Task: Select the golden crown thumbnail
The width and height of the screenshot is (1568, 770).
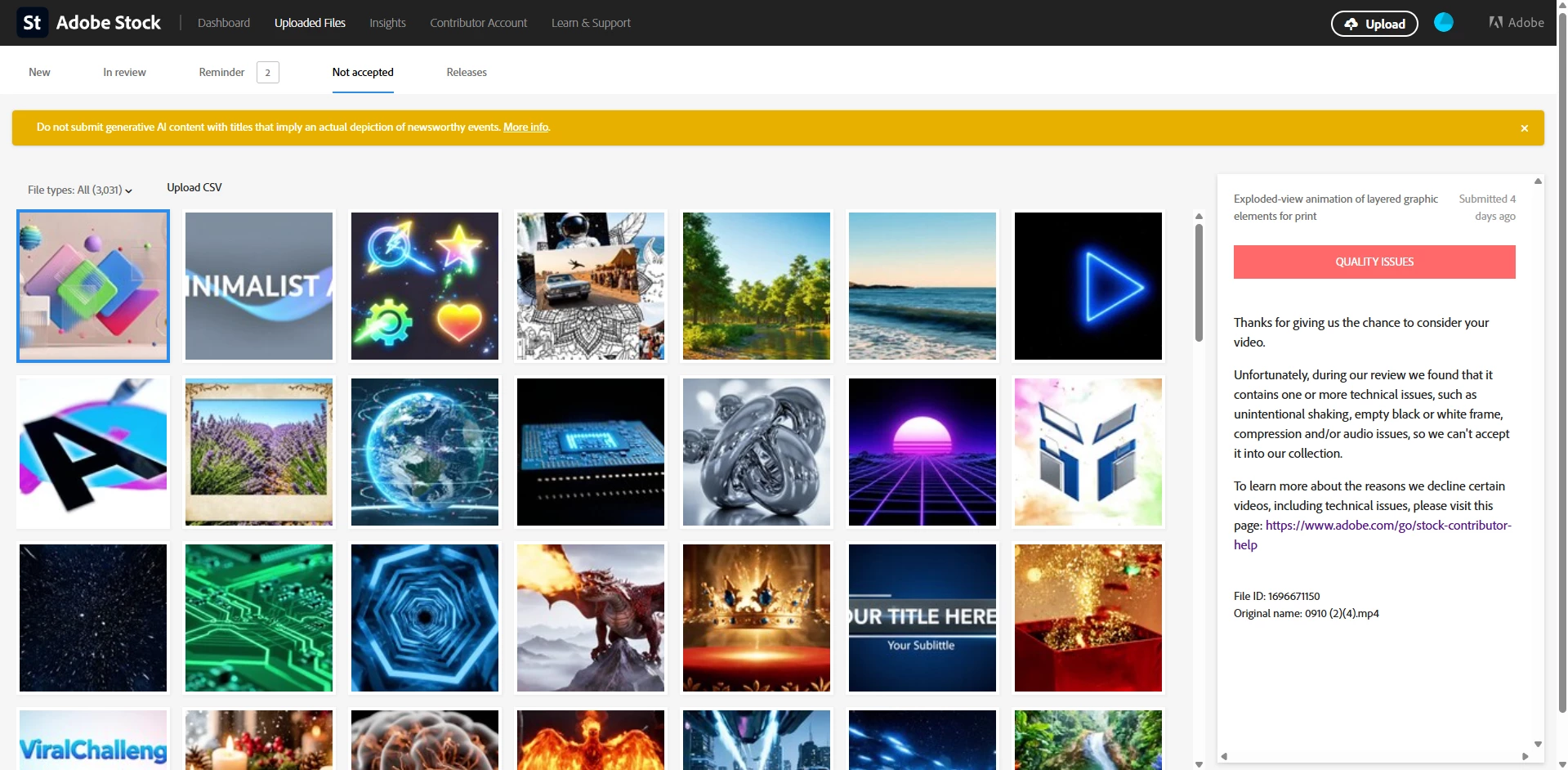Action: click(757, 618)
